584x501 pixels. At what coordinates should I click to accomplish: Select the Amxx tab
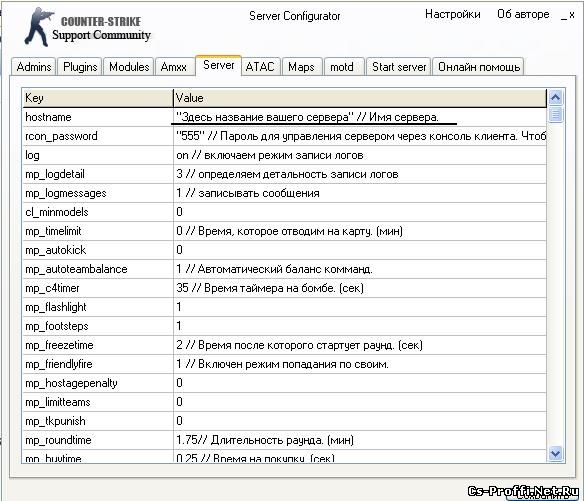(174, 67)
